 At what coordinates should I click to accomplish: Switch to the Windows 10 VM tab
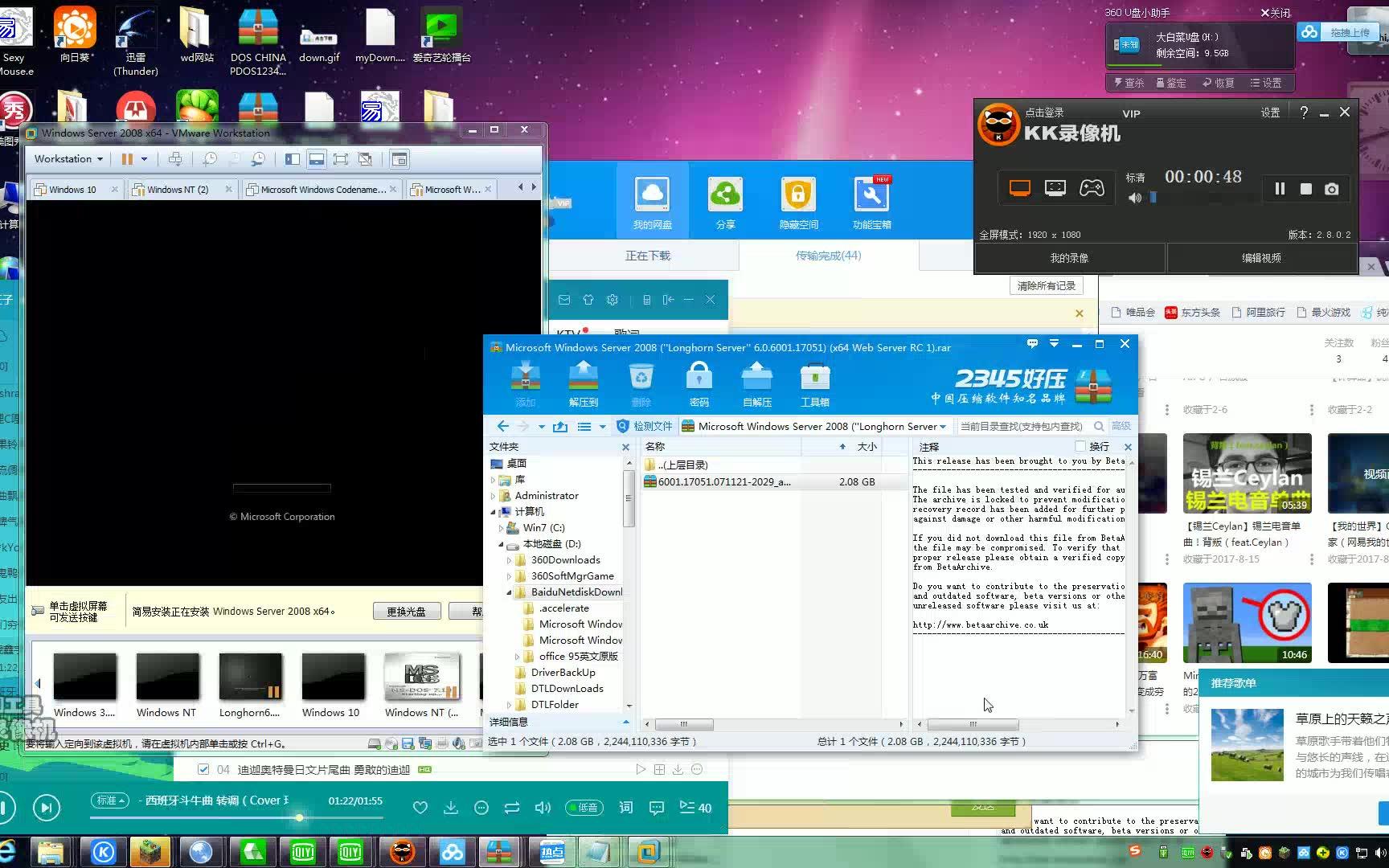pyautogui.click(x=72, y=190)
